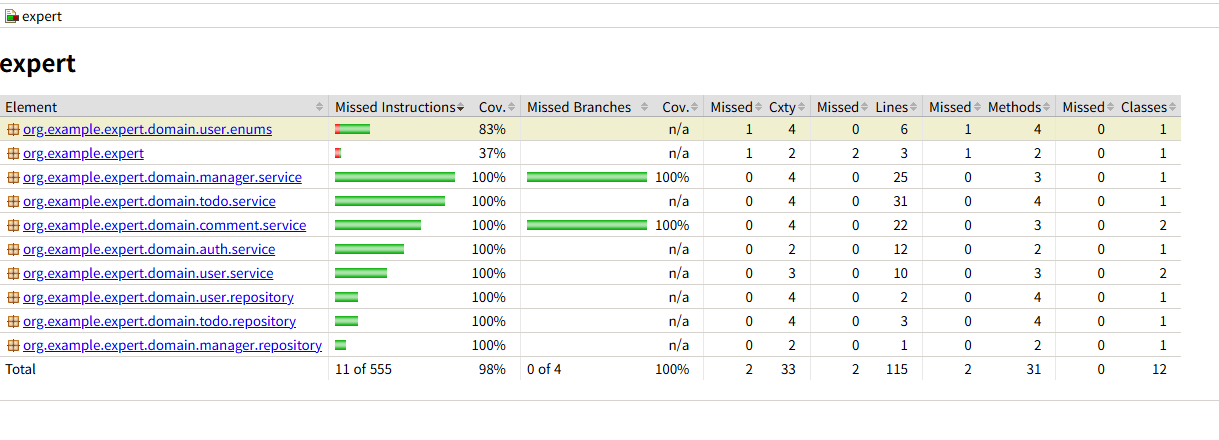The image size is (1219, 440).
Task: Click the Total row label
Action: 20,369
